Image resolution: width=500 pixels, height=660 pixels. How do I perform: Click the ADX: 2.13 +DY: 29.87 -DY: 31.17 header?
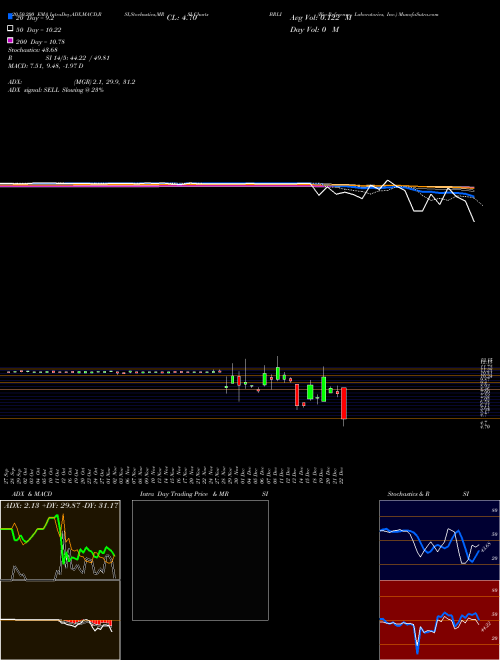point(61,506)
